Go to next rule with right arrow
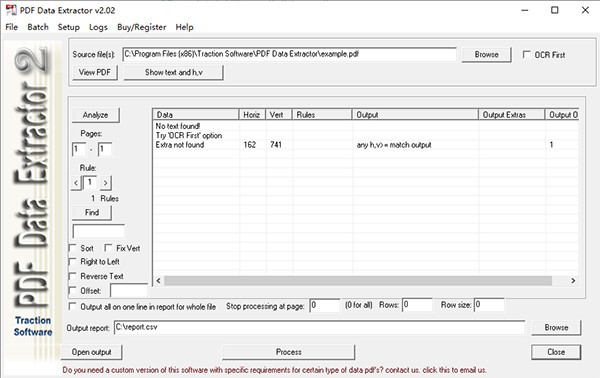This screenshot has width=600, height=378. point(106,183)
